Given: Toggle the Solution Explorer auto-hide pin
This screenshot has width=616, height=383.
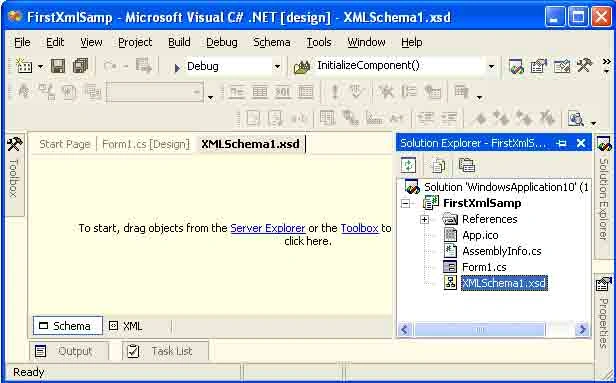Looking at the screenshot, I should pos(561,143).
